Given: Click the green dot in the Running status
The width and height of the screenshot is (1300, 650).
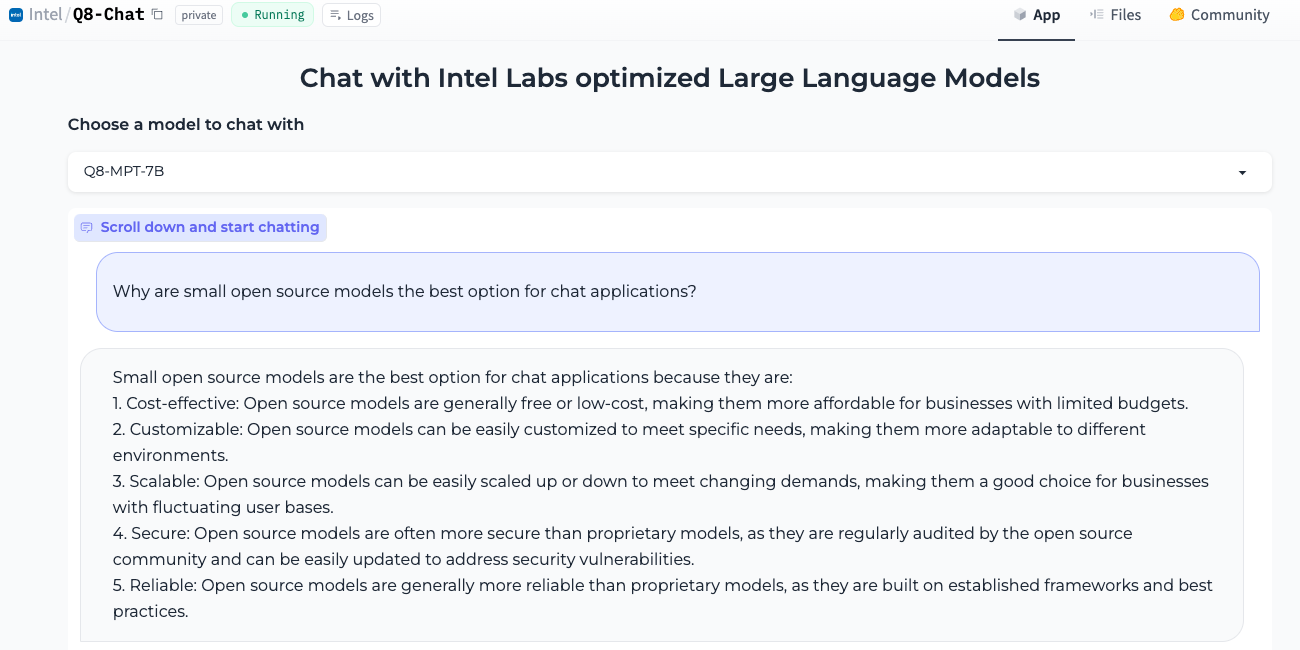Looking at the screenshot, I should pyautogui.click(x=245, y=15).
